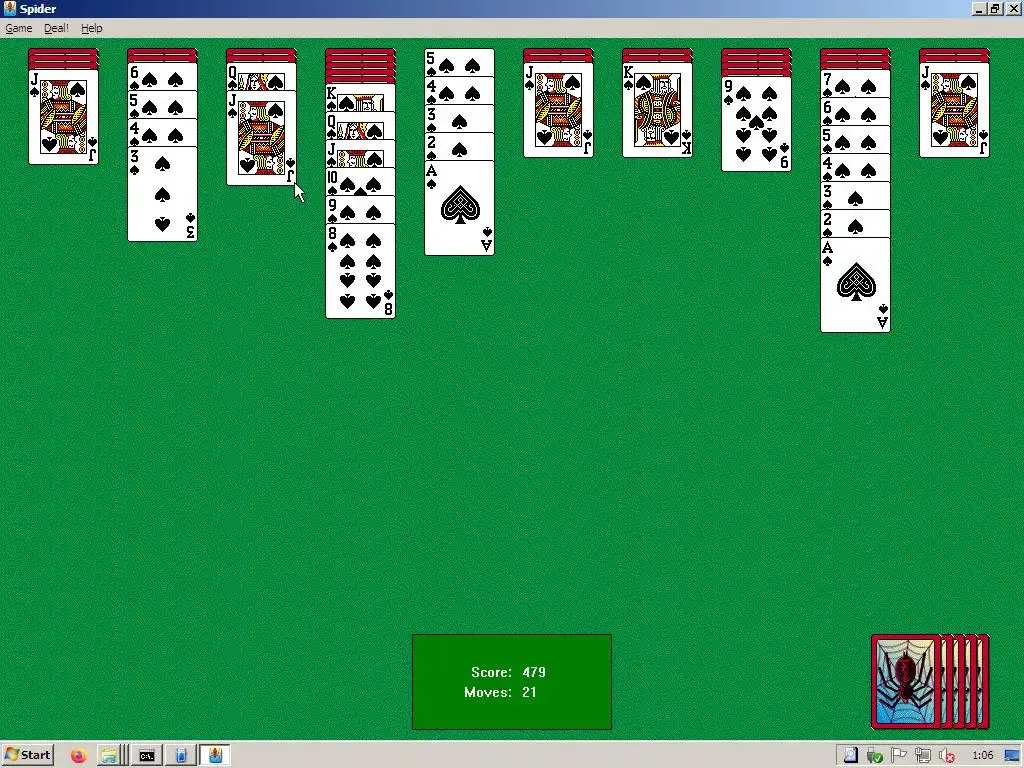1024x768 pixels.
Task: Click the Jack of spades in the third column
Action: pos(261,138)
